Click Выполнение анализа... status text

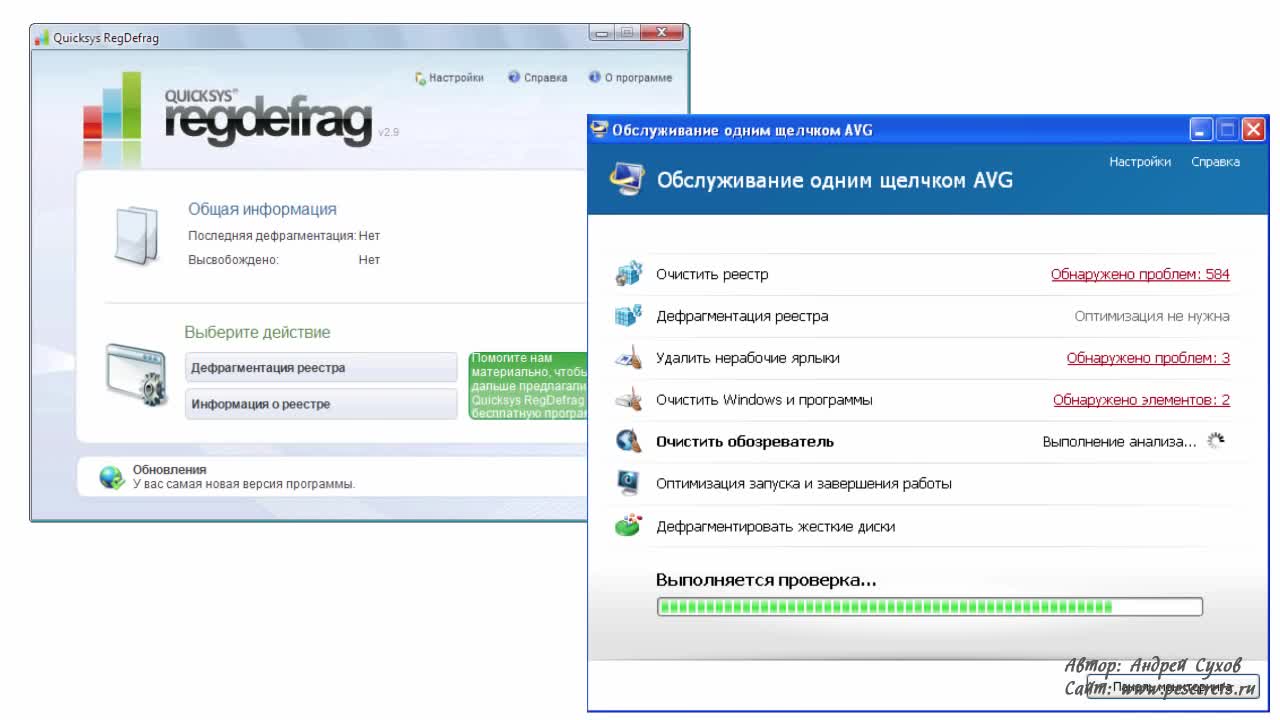pos(1119,441)
